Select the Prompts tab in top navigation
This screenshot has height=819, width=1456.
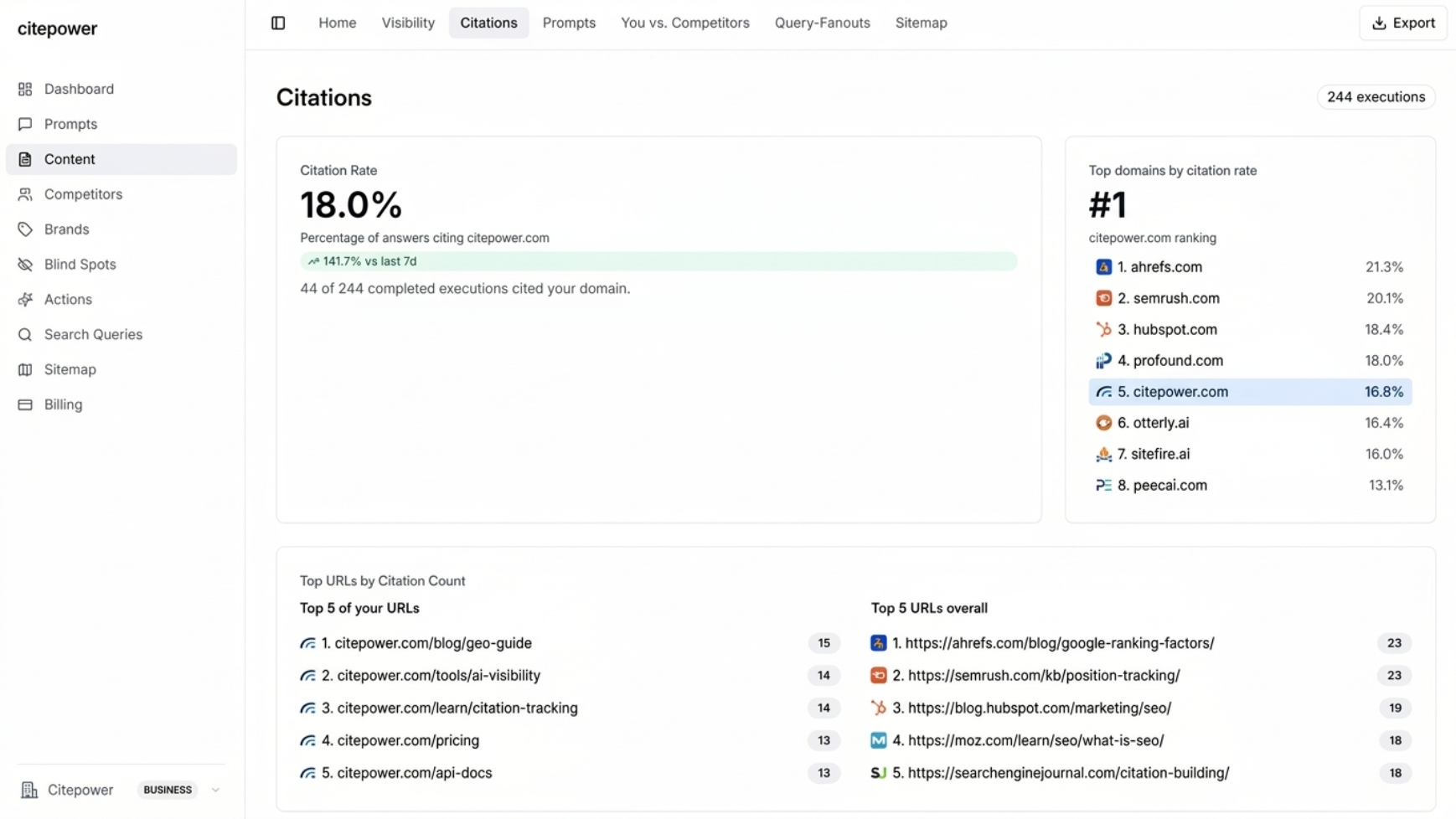(569, 23)
